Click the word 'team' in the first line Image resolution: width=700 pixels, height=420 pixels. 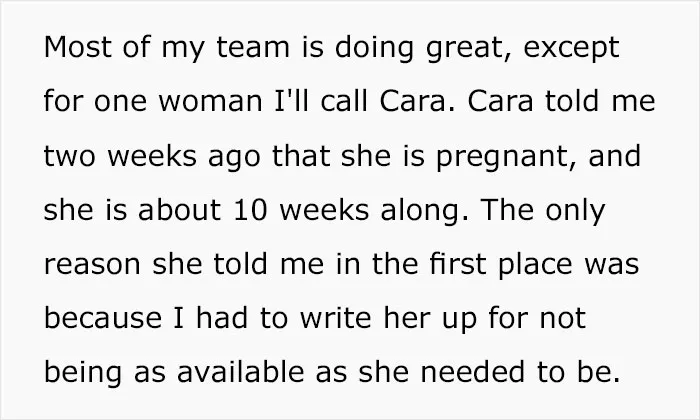click(x=253, y=46)
